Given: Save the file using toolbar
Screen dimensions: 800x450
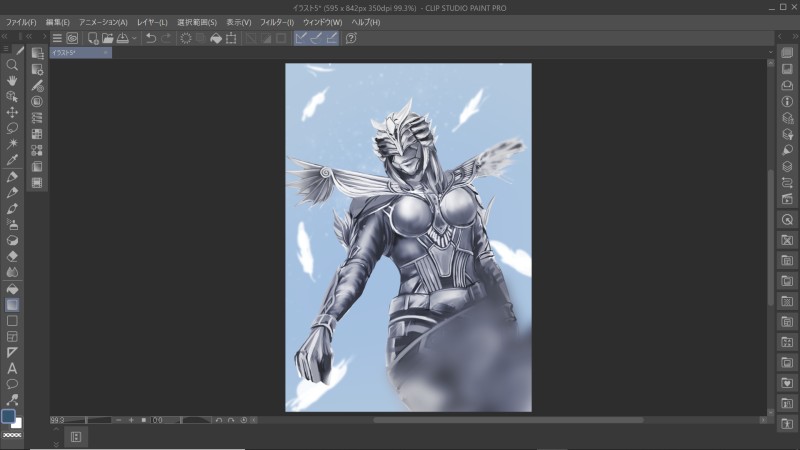Looking at the screenshot, I should click(122, 38).
